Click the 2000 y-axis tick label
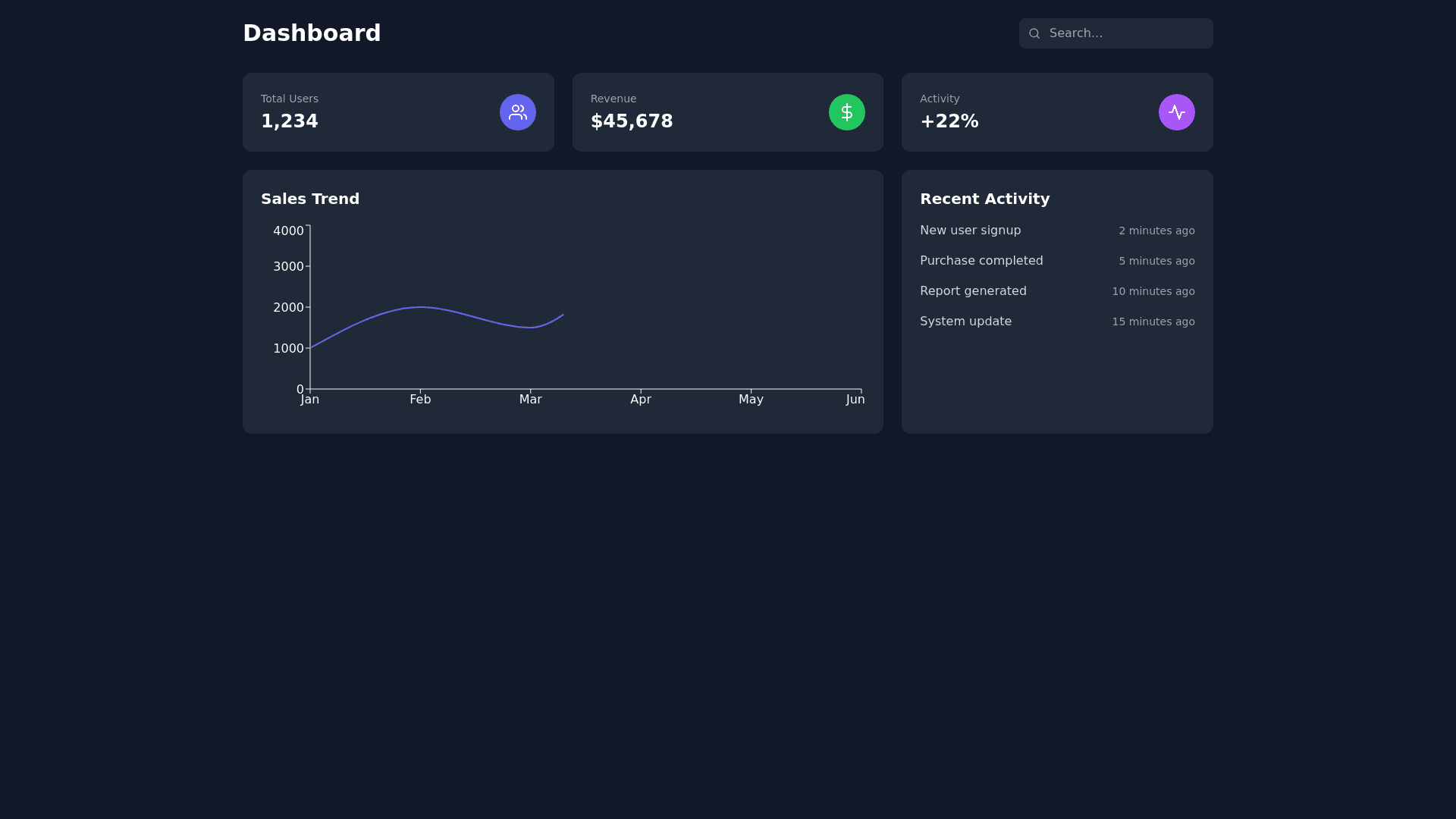1456x819 pixels. (288, 307)
